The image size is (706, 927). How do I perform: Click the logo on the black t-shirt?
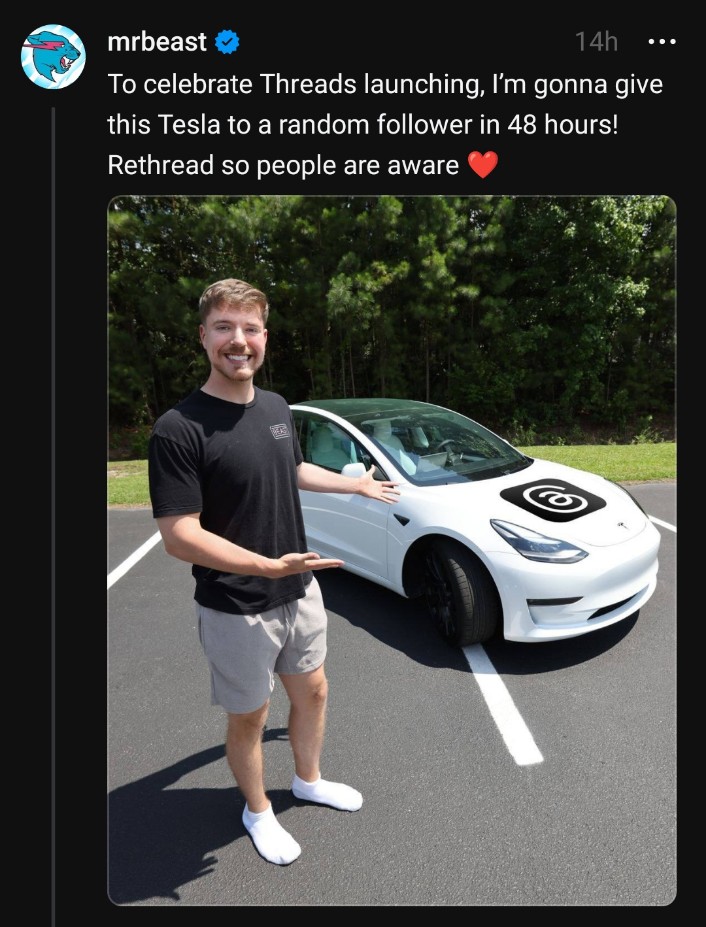(x=280, y=431)
